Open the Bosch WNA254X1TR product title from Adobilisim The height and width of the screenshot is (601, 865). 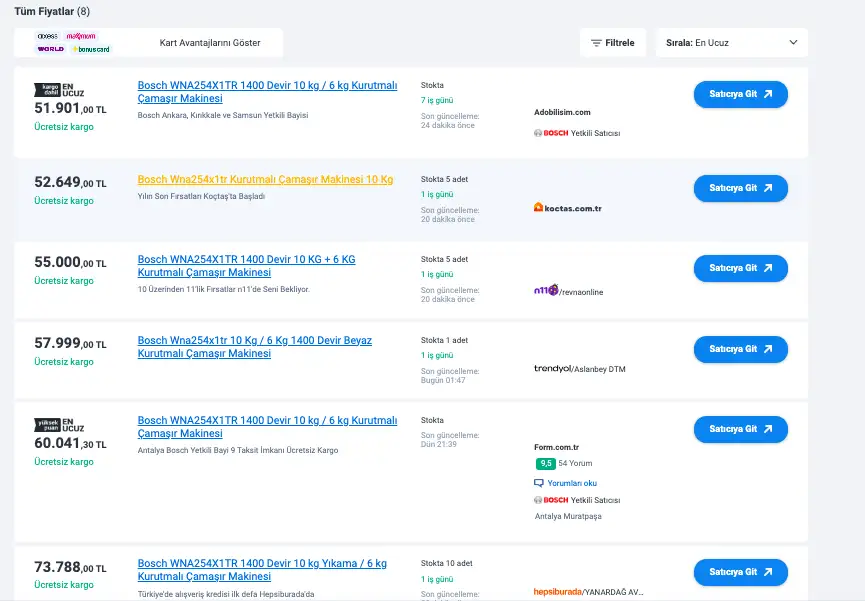pos(267,92)
